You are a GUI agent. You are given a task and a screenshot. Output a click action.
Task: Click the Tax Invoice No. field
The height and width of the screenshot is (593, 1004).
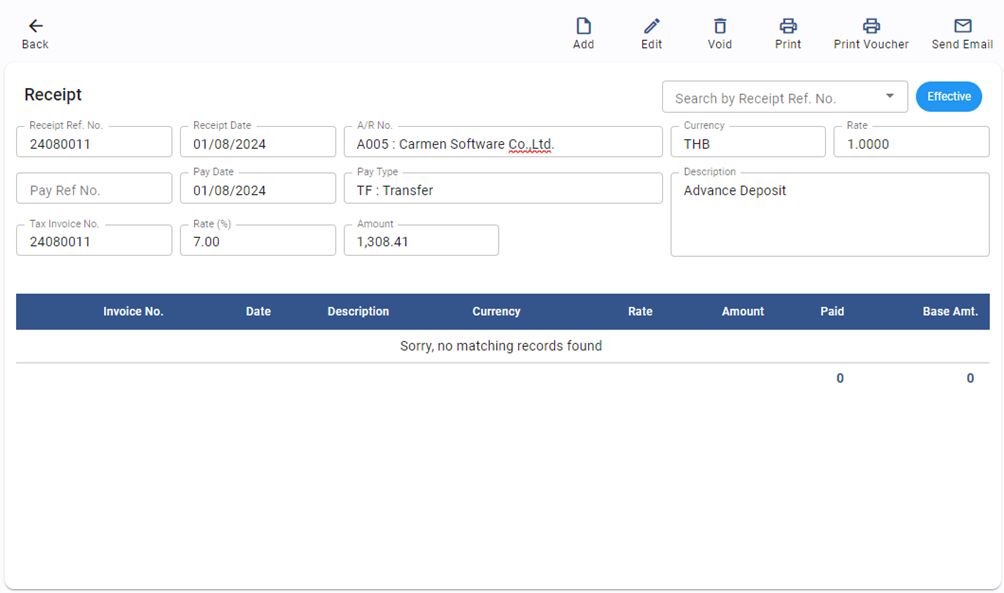pyautogui.click(x=94, y=241)
